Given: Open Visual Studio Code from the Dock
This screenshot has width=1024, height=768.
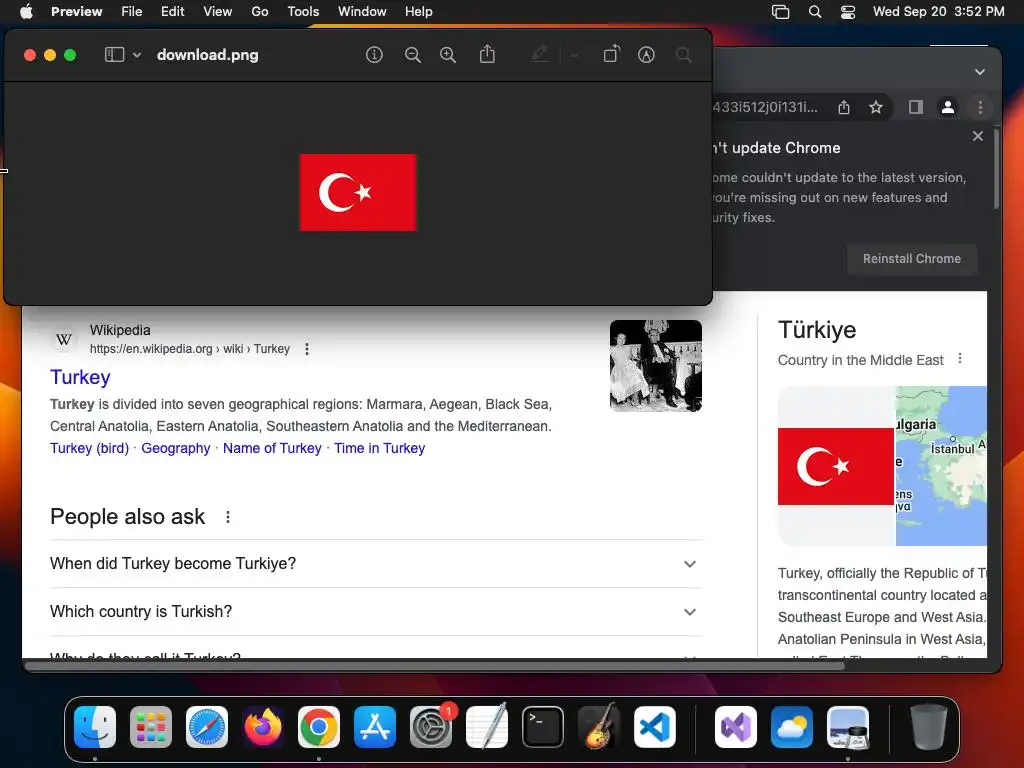Looking at the screenshot, I should tap(655, 726).
